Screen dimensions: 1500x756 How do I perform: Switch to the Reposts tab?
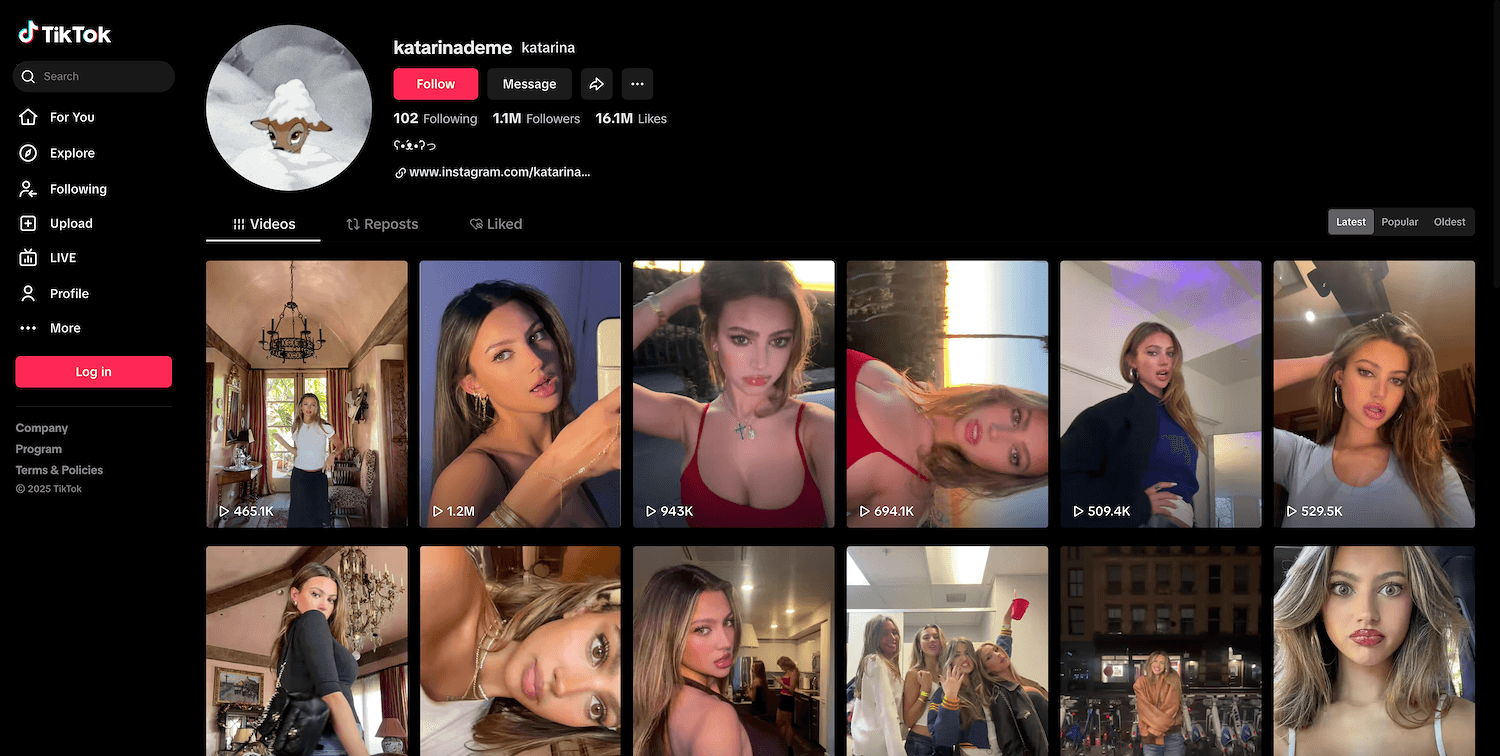point(382,224)
